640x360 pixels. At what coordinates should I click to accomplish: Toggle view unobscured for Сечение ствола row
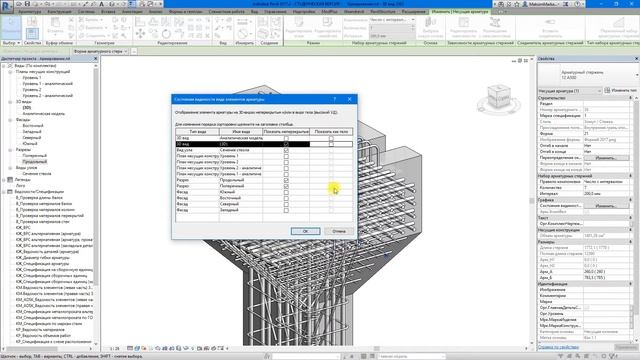pos(286,150)
